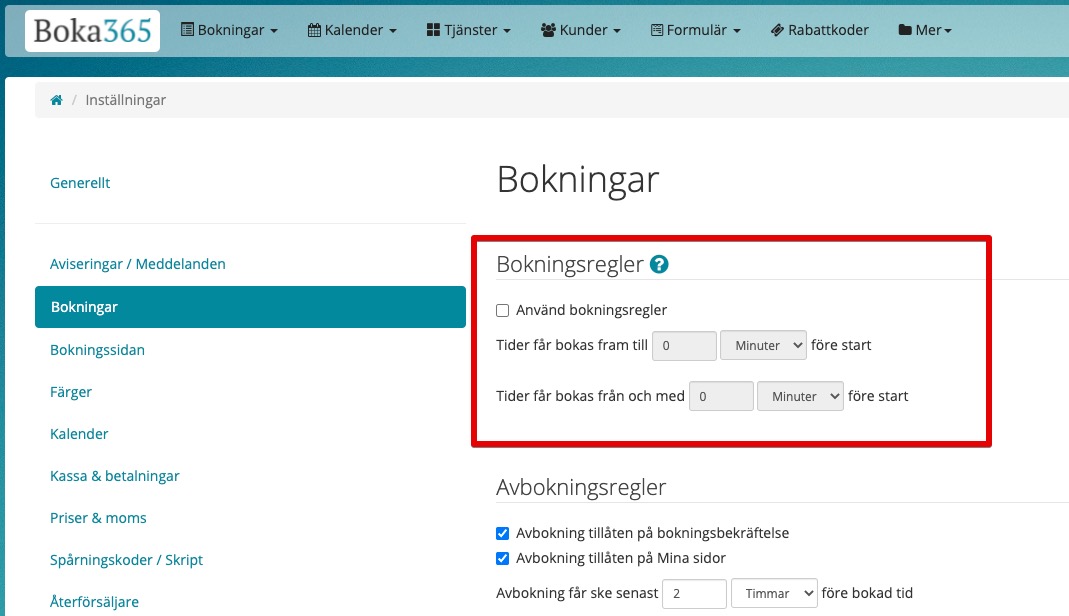Open the Kunder menu
Screen dimensions: 1069x616
coord(580,29)
